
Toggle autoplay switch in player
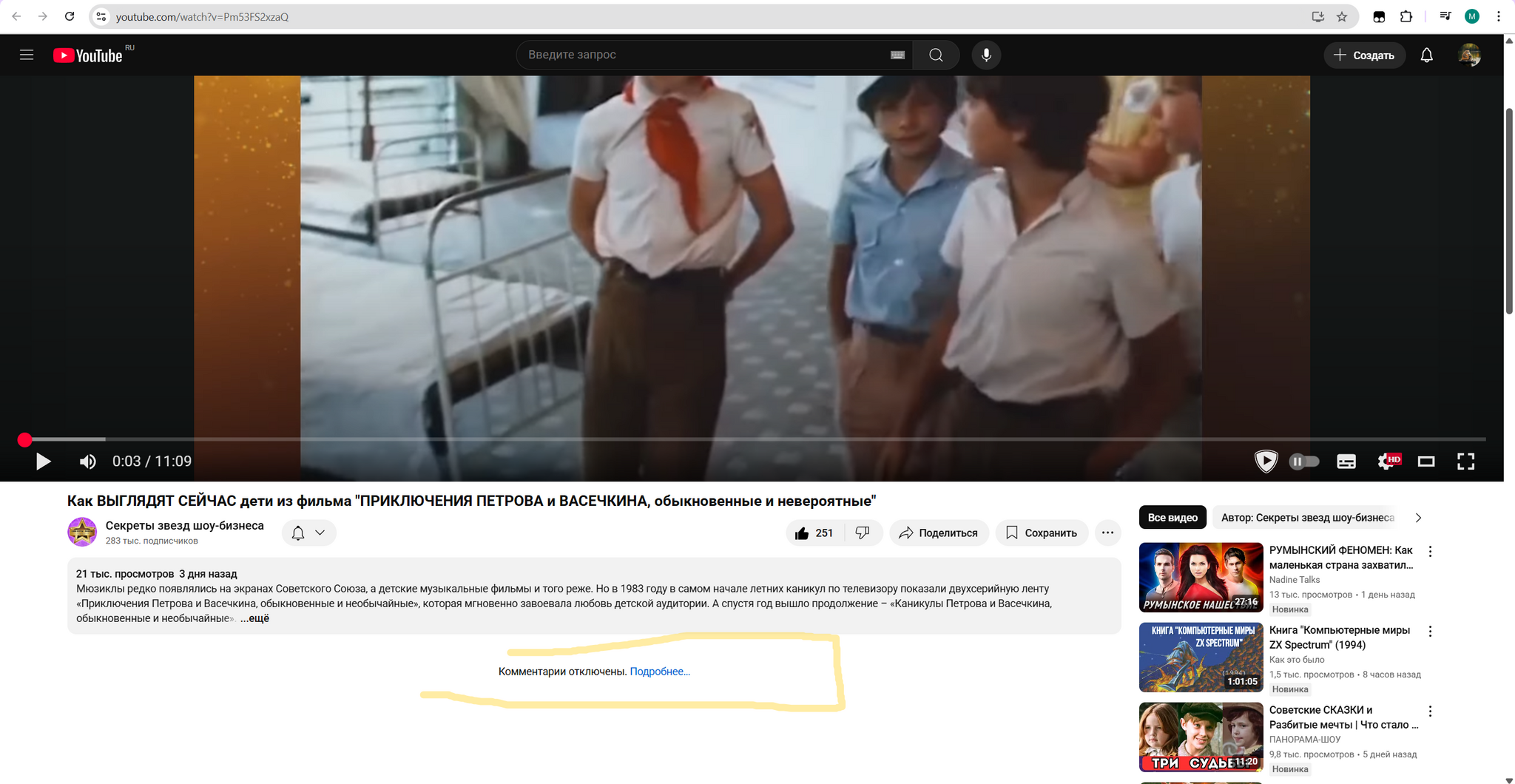click(x=1304, y=462)
